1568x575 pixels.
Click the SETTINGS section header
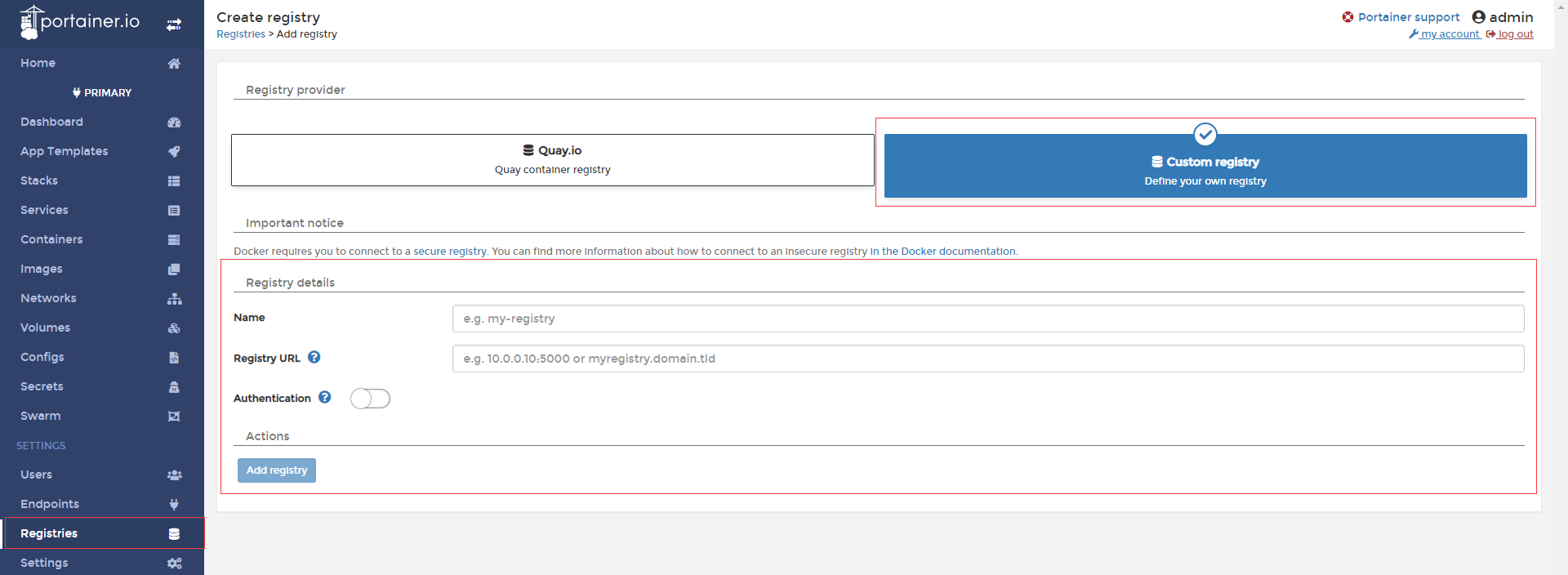click(x=41, y=445)
